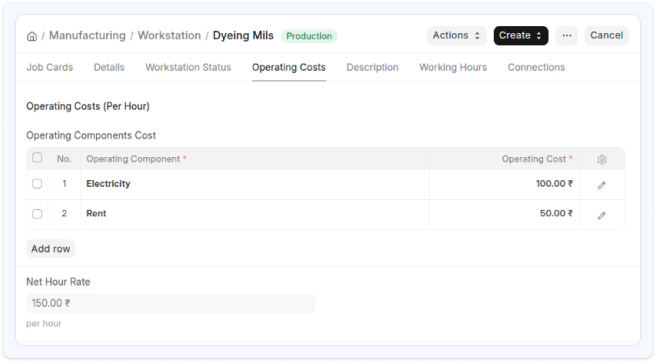Viewport: 656px width, 362px height.
Task: Open the Actions dropdown
Action: click(x=456, y=36)
